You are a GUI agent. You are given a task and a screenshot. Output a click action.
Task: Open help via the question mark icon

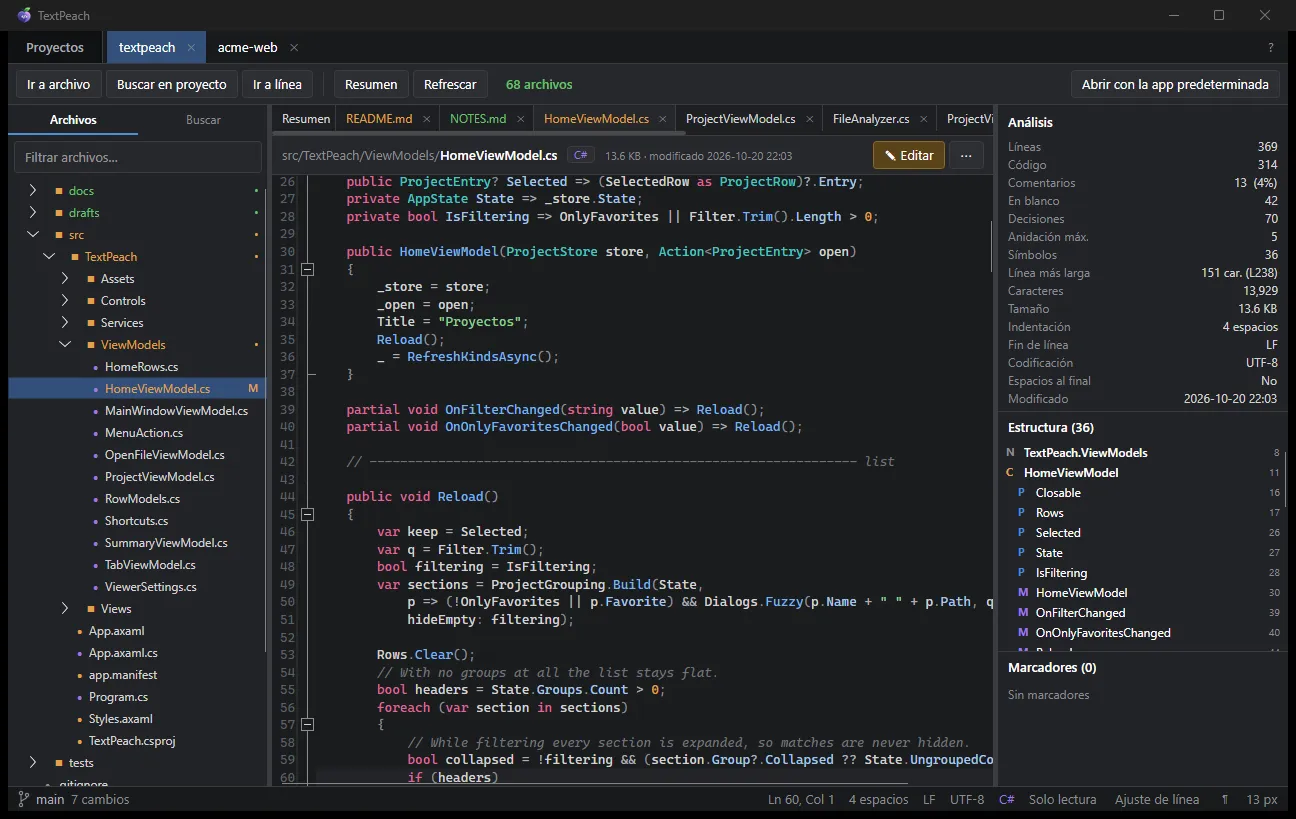tap(1271, 47)
